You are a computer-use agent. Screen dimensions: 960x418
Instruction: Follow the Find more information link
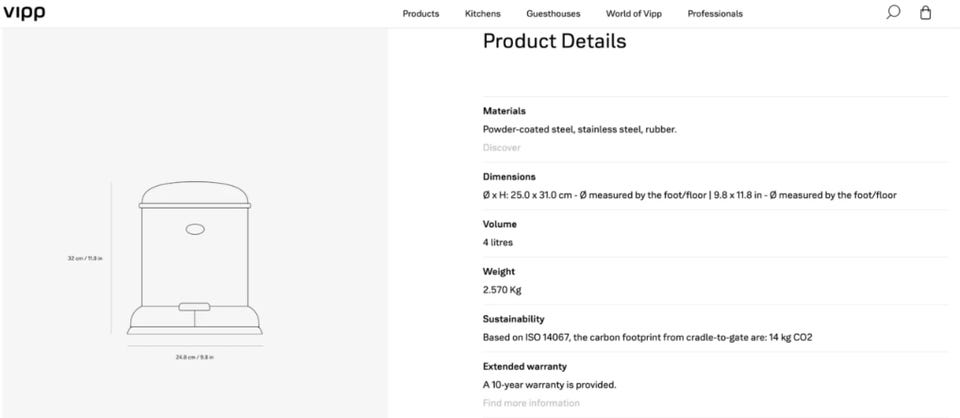click(531, 403)
